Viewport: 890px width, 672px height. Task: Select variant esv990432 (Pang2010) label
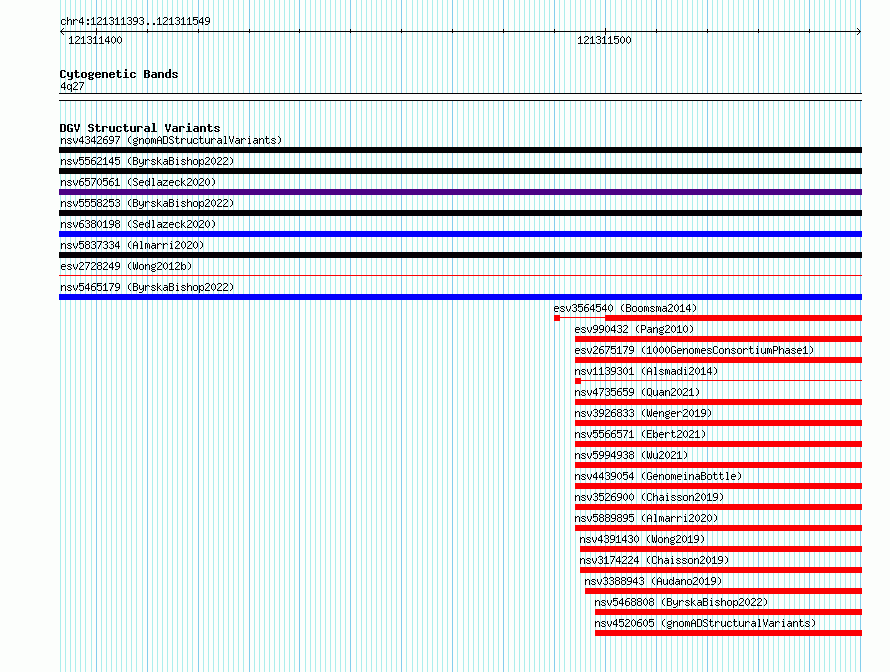coord(634,329)
